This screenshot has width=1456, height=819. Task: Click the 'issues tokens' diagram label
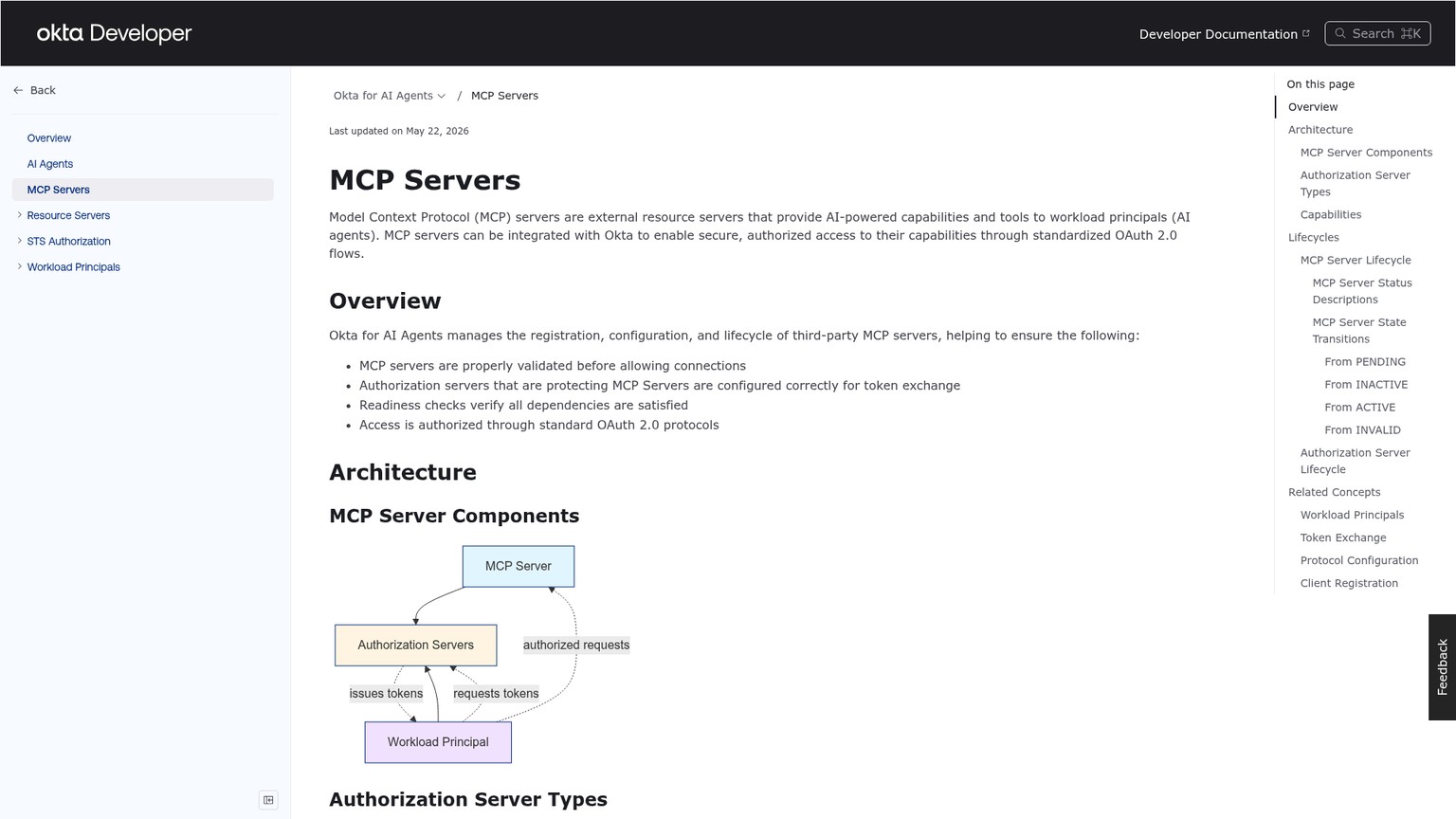click(x=386, y=693)
